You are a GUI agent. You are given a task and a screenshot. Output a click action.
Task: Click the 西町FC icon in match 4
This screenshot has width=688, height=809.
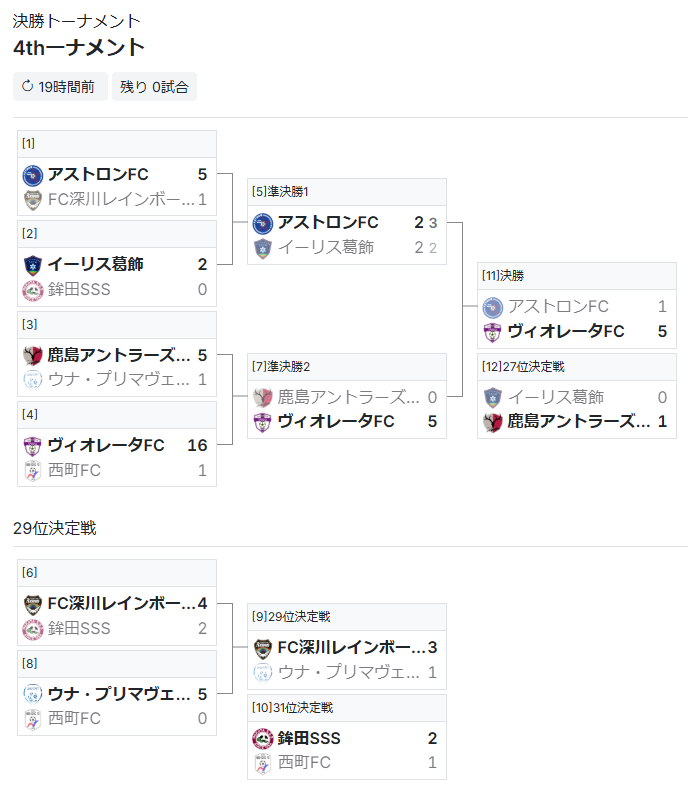tap(33, 471)
